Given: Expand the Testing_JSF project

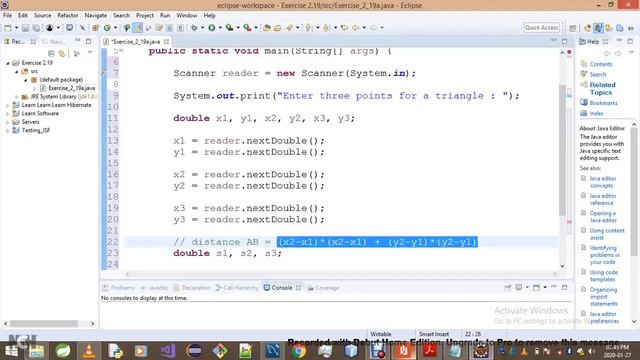Looking at the screenshot, I should pyautogui.click(x=7, y=131).
